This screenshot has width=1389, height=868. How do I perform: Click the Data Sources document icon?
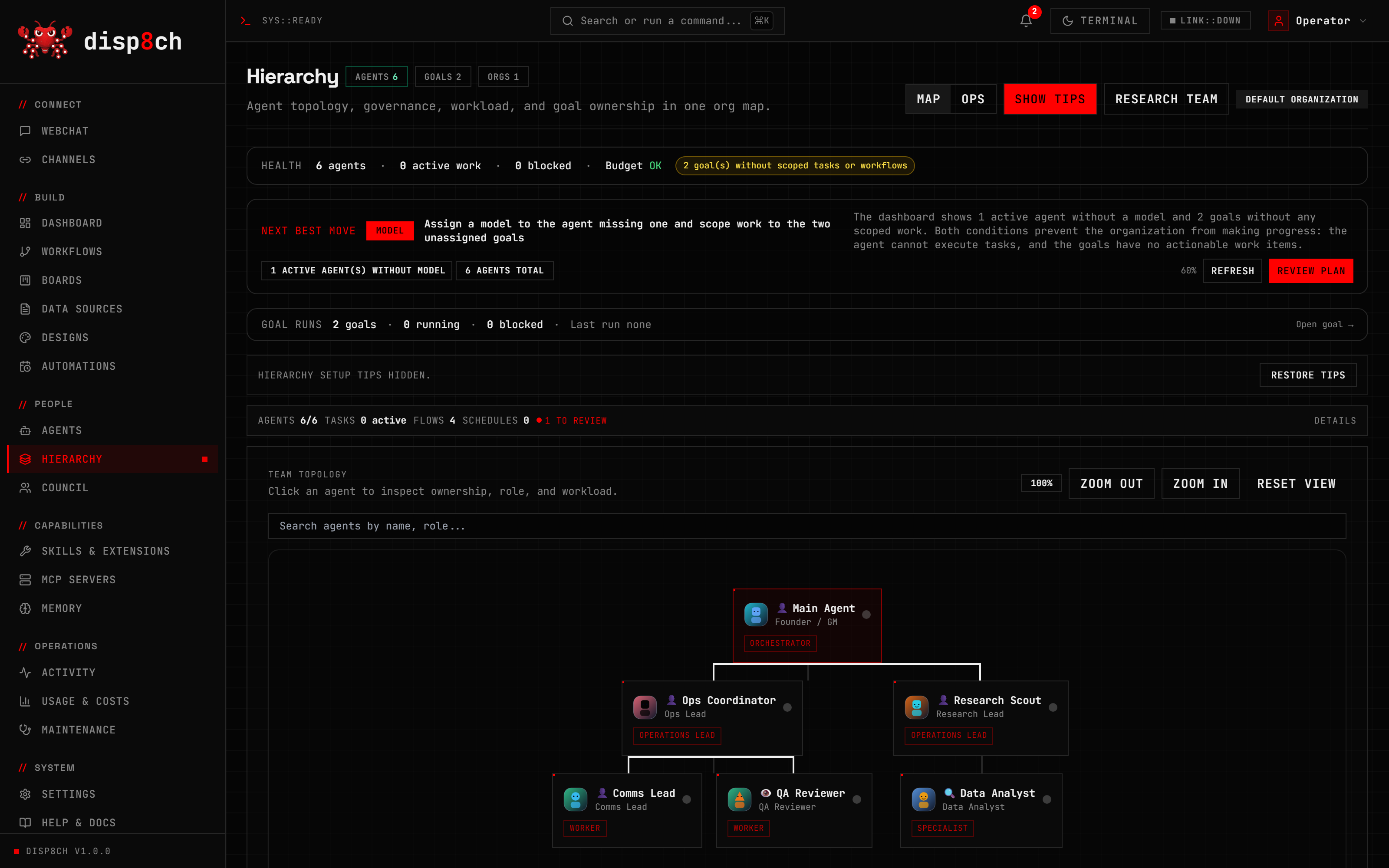coord(25,309)
